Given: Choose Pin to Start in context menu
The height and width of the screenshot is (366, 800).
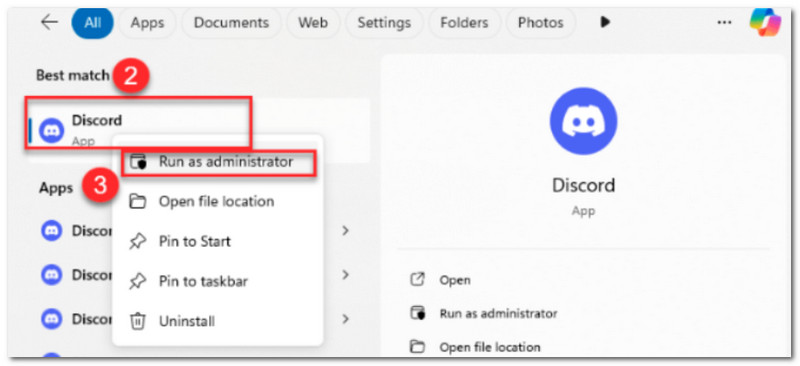Looking at the screenshot, I should pyautogui.click(x=218, y=241).
